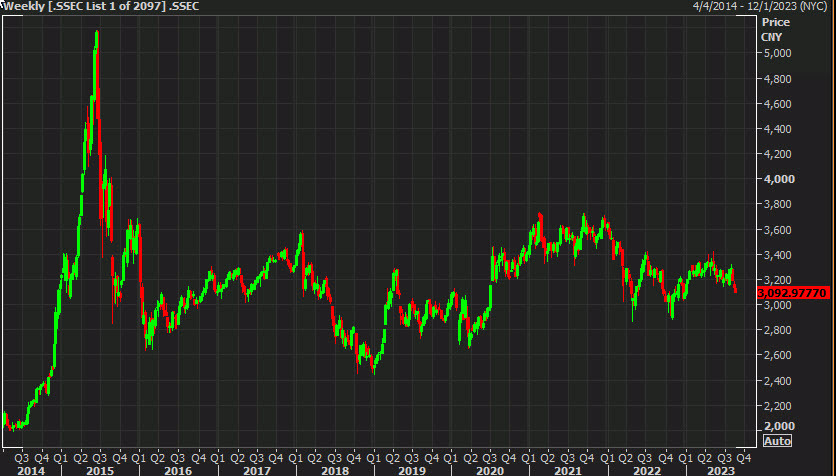Click the 2,800 price axis value
The width and height of the screenshot is (836, 476).
(x=777, y=330)
